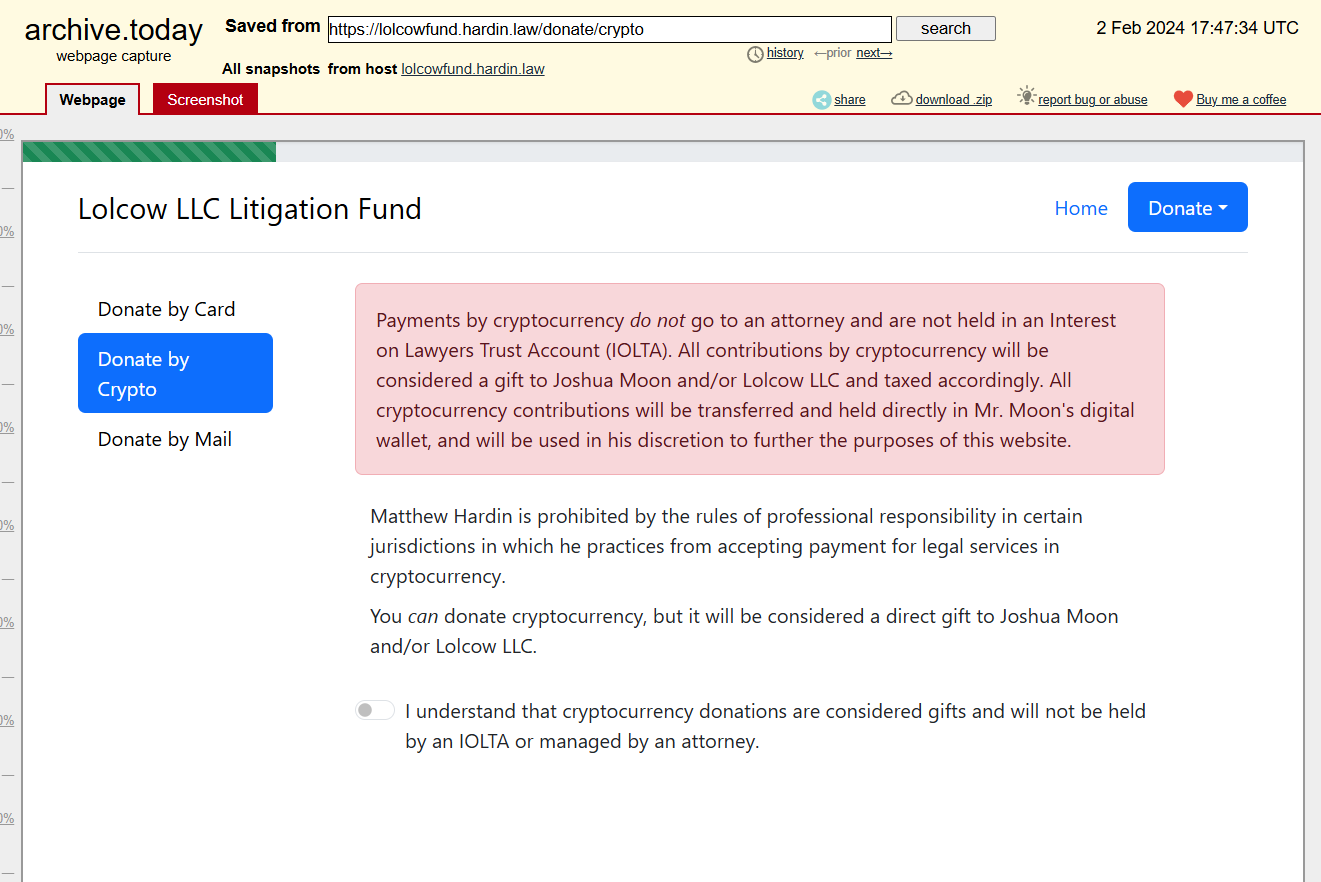Click the report bug lightbulb icon
The image size is (1321, 882).
(1027, 96)
